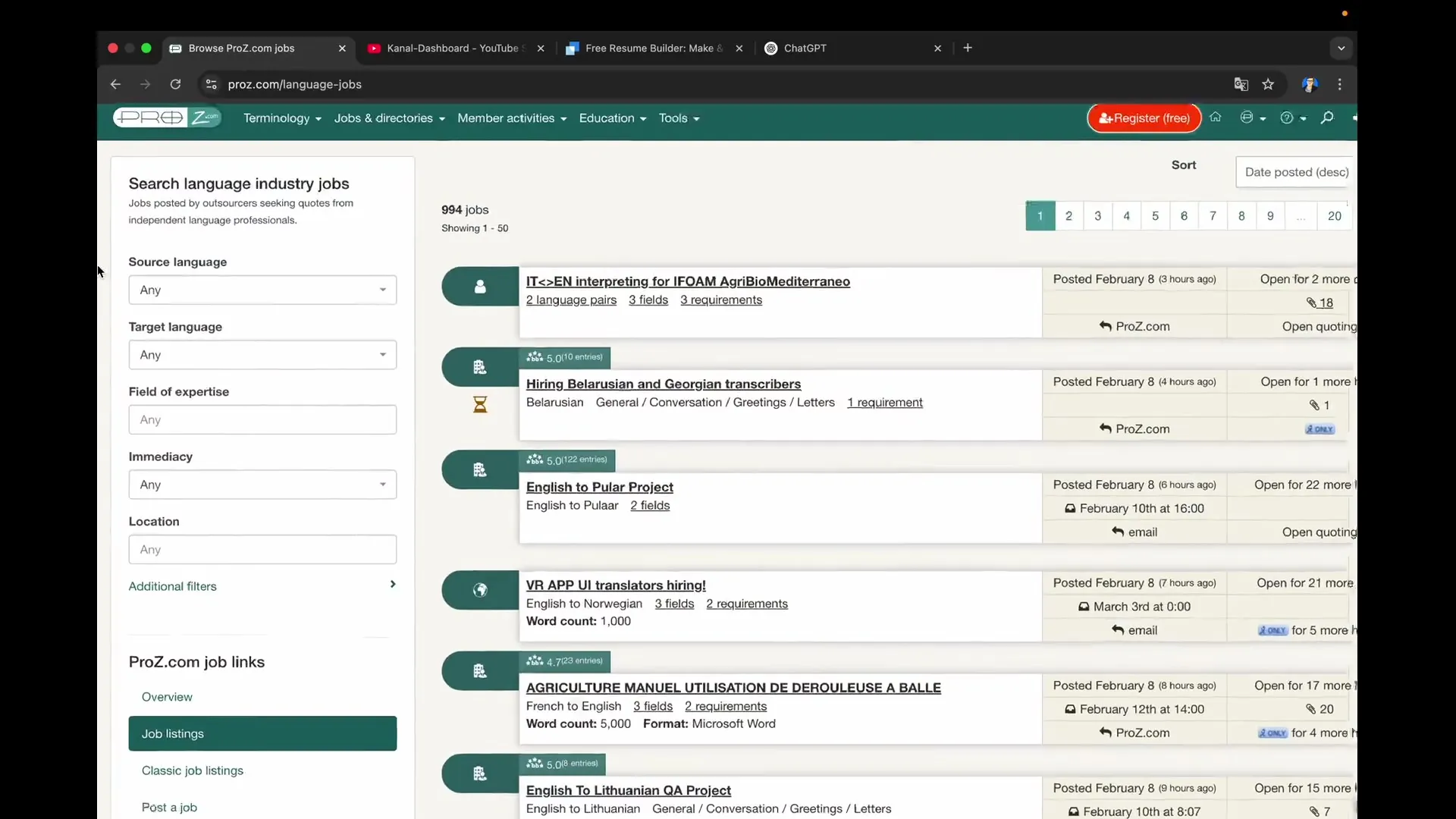Switch to the ChatGPT browser tab
The height and width of the screenshot is (819, 1456).
[805, 48]
